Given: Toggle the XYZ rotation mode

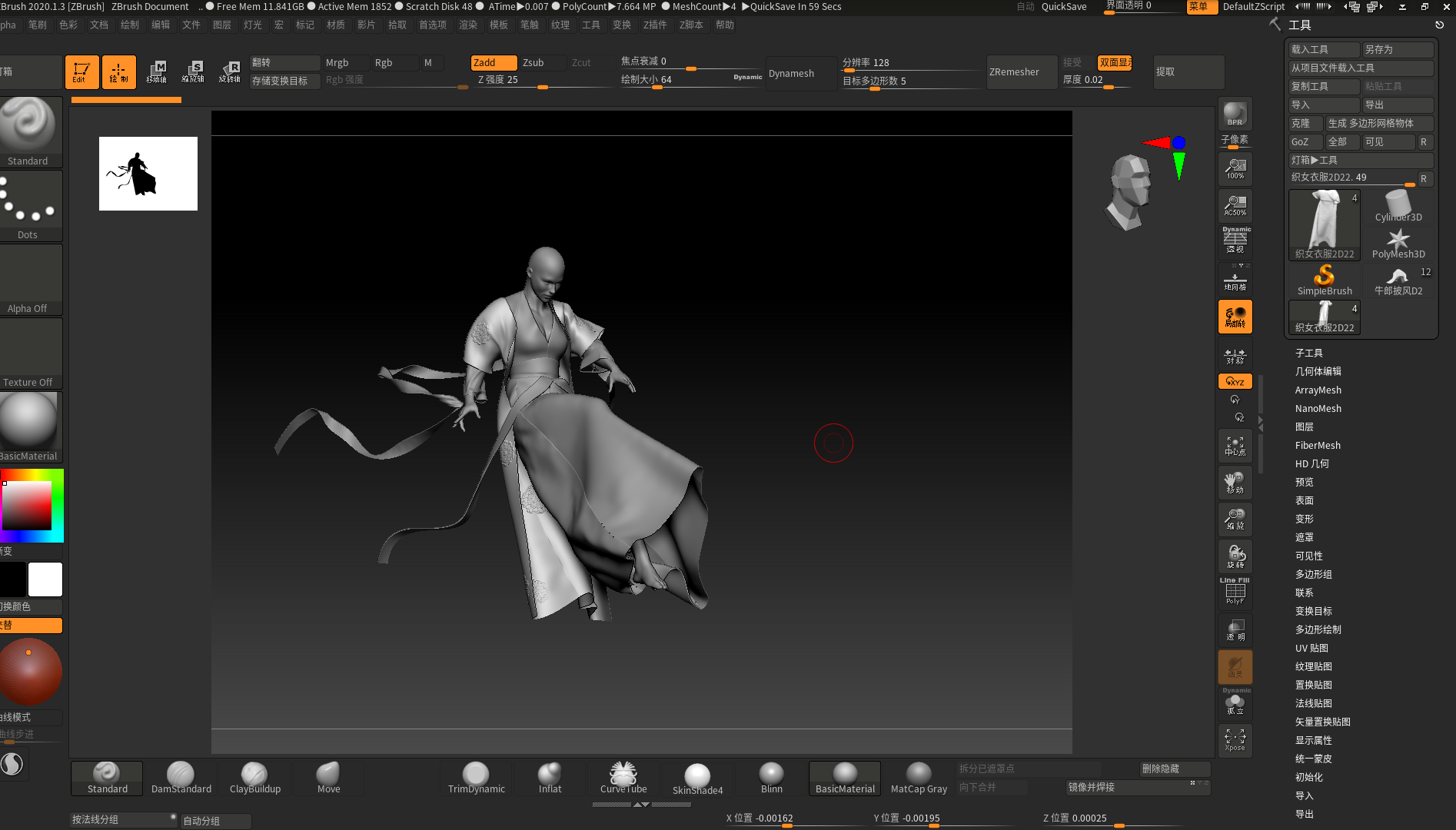Looking at the screenshot, I should [x=1235, y=381].
